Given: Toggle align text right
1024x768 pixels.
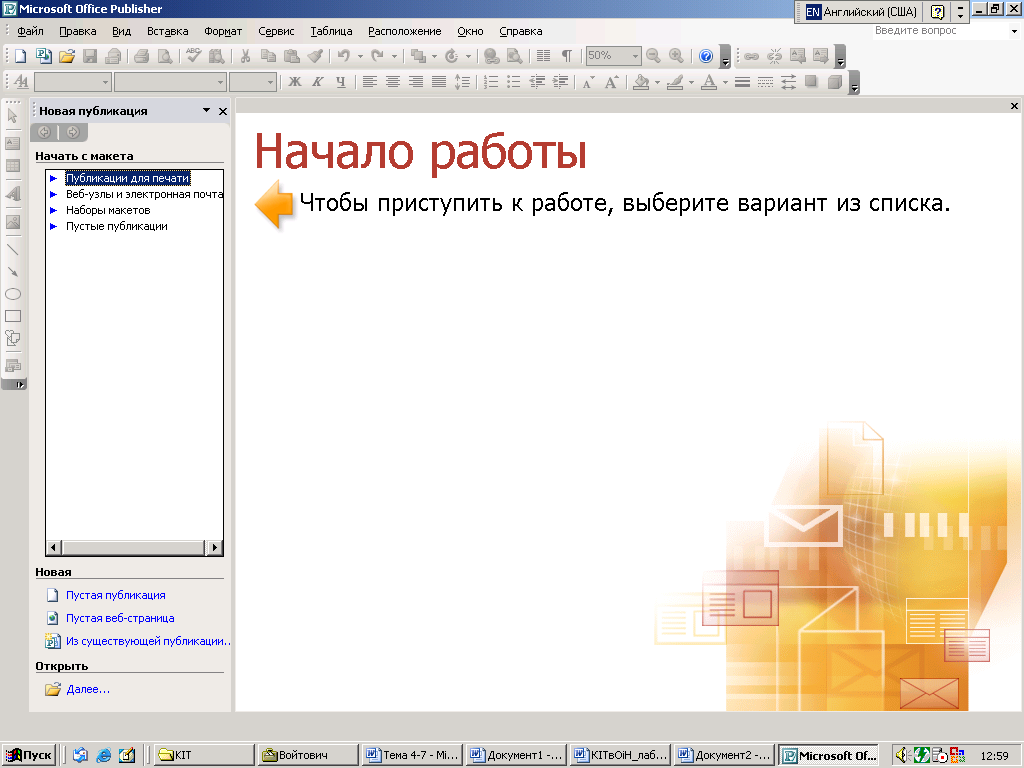Looking at the screenshot, I should (x=415, y=82).
